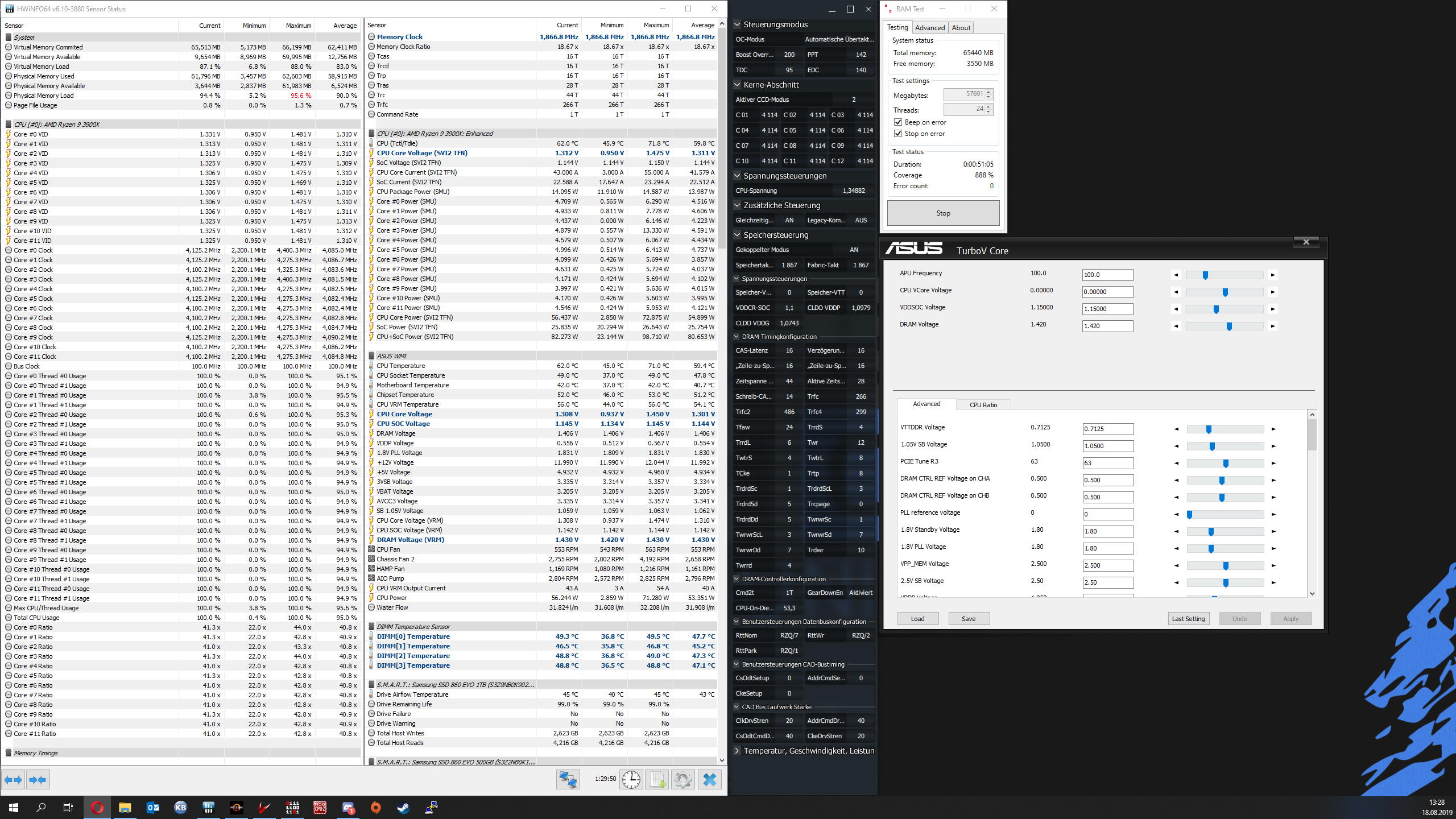The width and height of the screenshot is (1456, 819).
Task: Click the Last Setting button
Action: [x=1188, y=619]
